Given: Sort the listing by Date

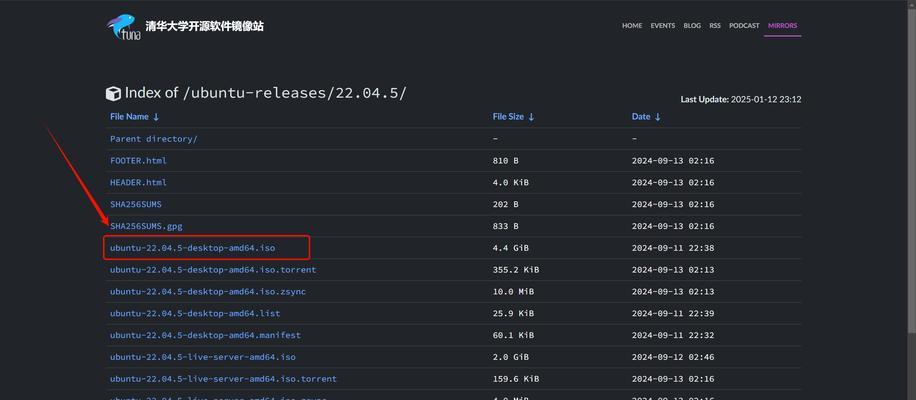Looking at the screenshot, I should (646, 117).
